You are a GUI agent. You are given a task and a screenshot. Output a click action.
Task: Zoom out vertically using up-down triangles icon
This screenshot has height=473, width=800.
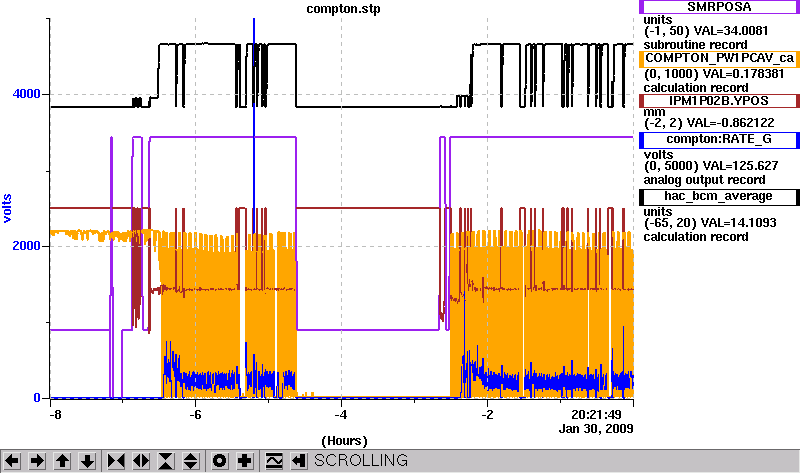pos(191,461)
